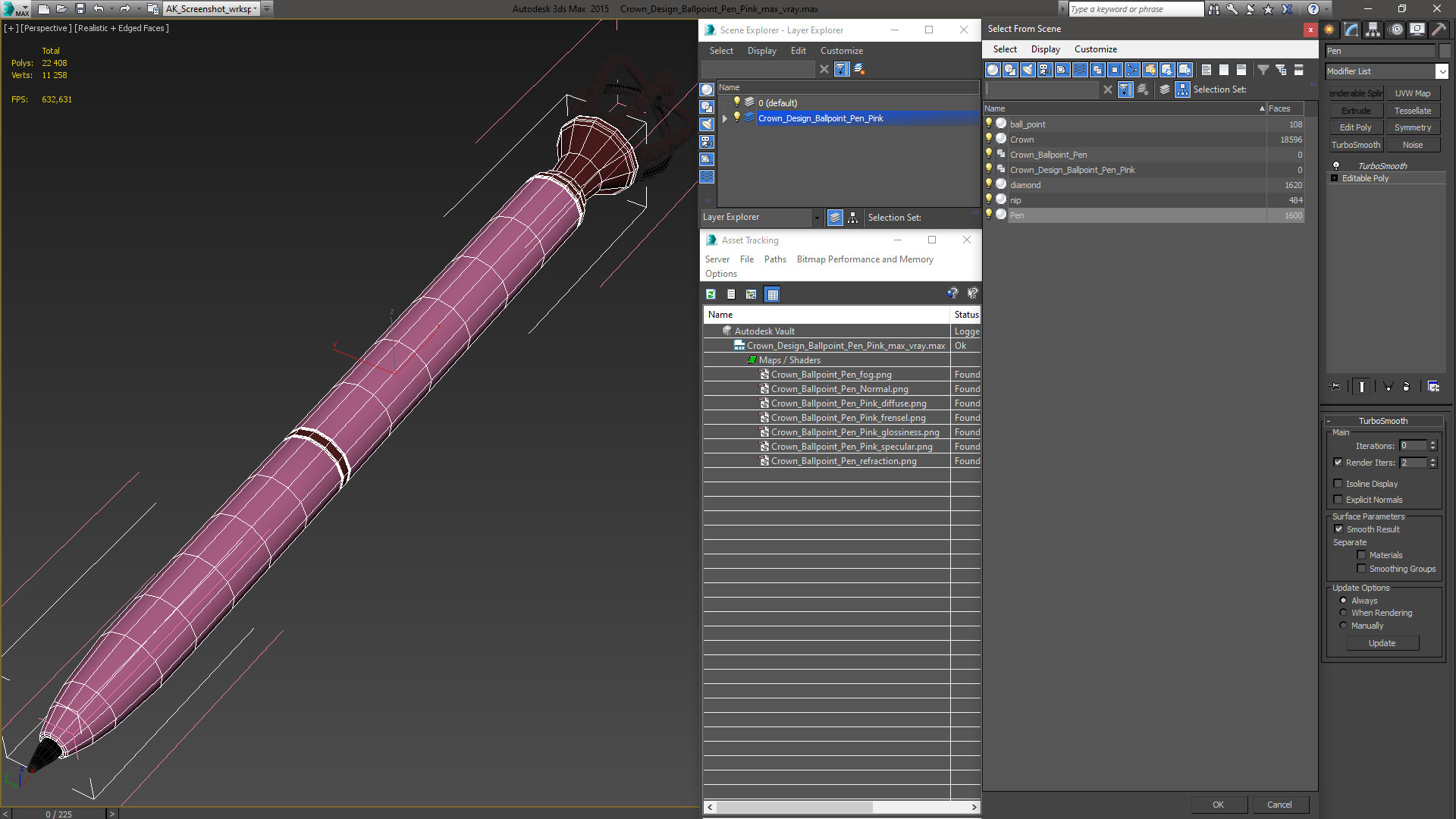Click OK button in Select From Scene

point(1218,805)
